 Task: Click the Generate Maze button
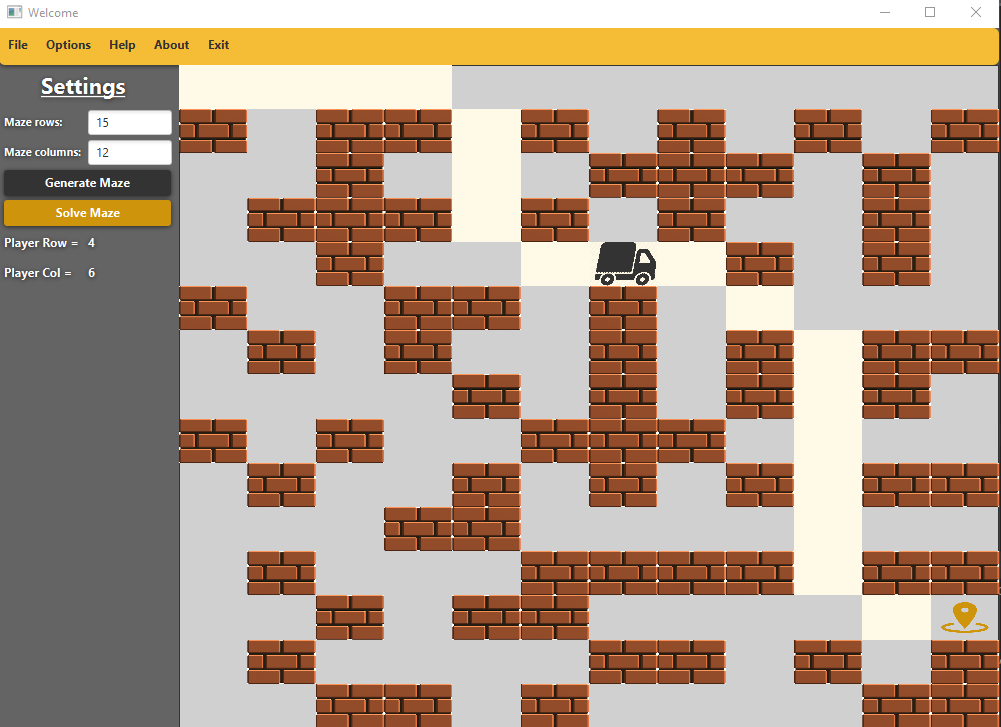point(87,183)
